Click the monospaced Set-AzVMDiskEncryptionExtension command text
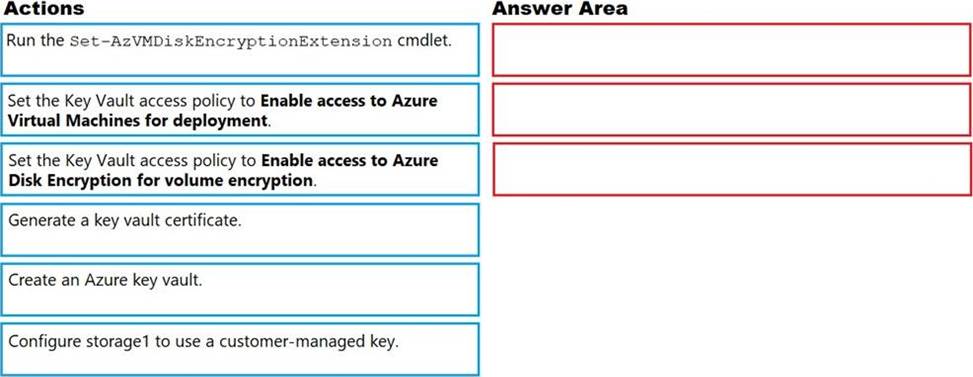This screenshot has height=377, width=973. pos(231,42)
